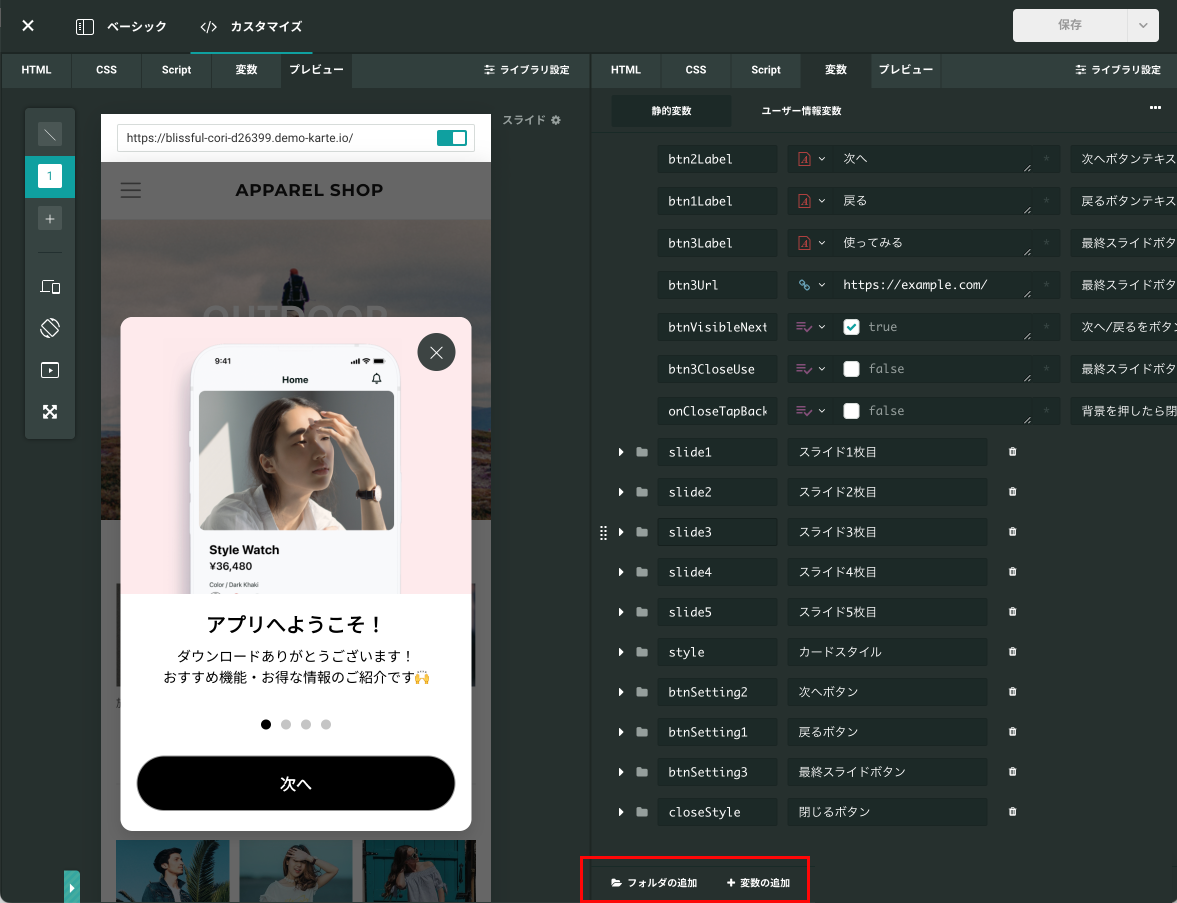This screenshot has width=1177, height=903.
Task: Click the 保存 button
Action: tap(1070, 26)
